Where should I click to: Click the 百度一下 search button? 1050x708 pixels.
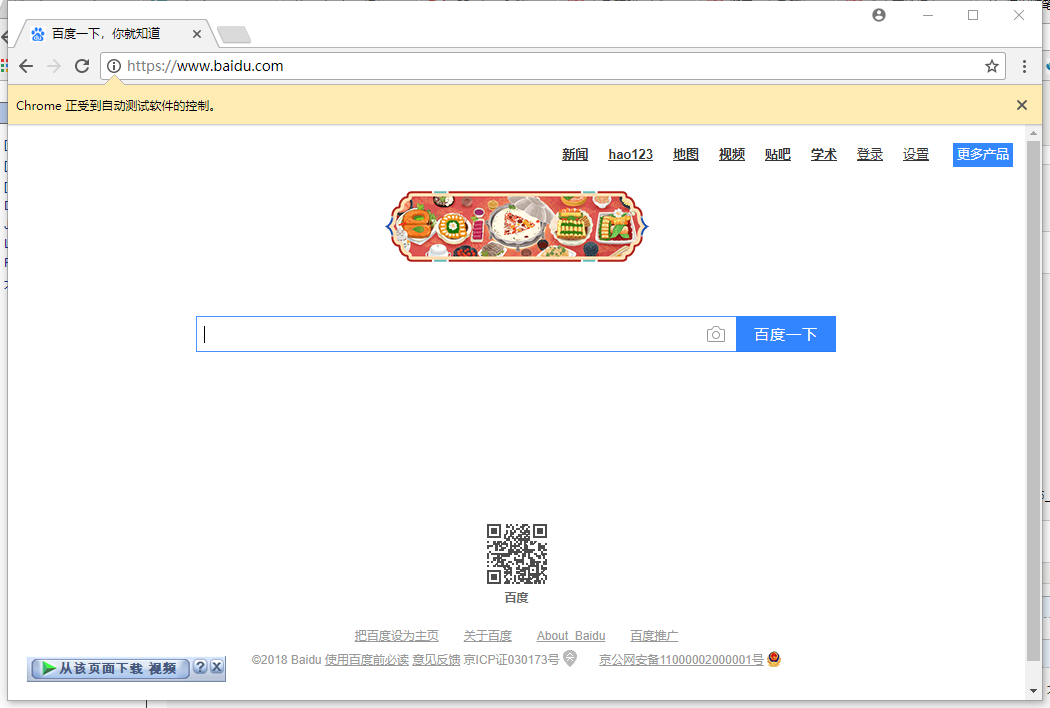(x=785, y=334)
